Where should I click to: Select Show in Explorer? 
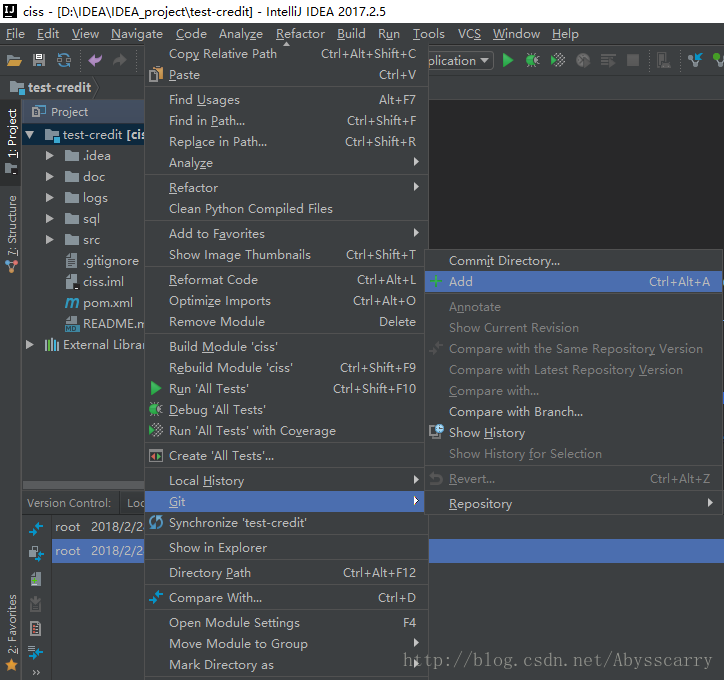(x=284, y=548)
